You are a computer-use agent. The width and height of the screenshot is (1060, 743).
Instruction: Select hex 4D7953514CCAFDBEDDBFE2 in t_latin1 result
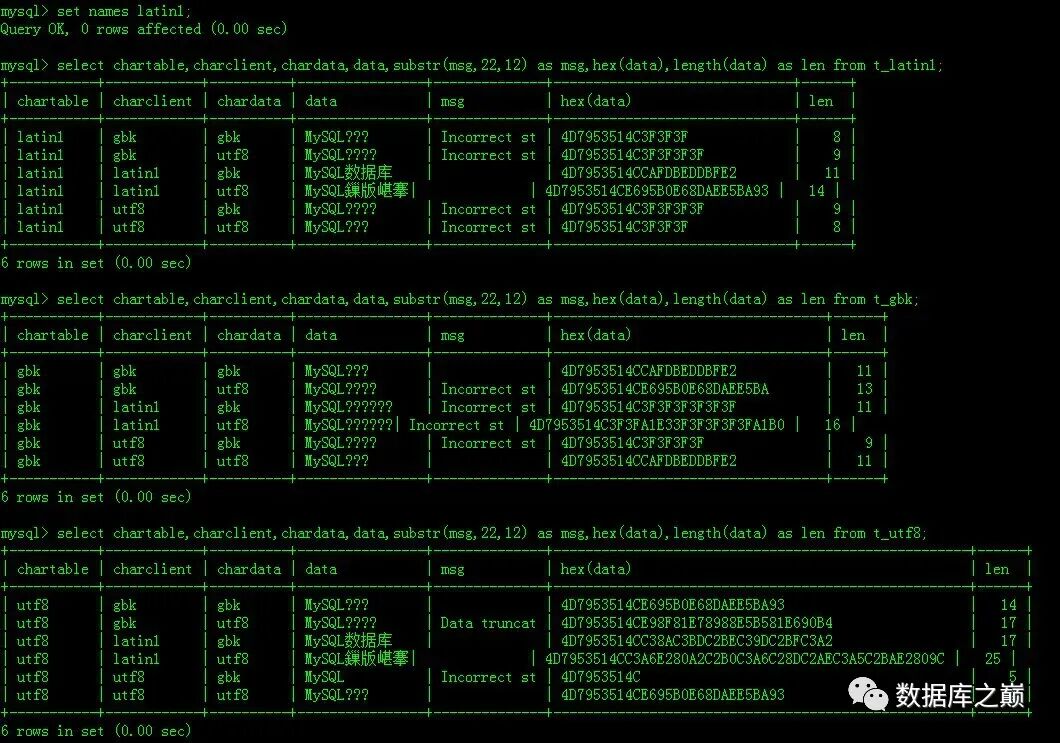(x=648, y=173)
